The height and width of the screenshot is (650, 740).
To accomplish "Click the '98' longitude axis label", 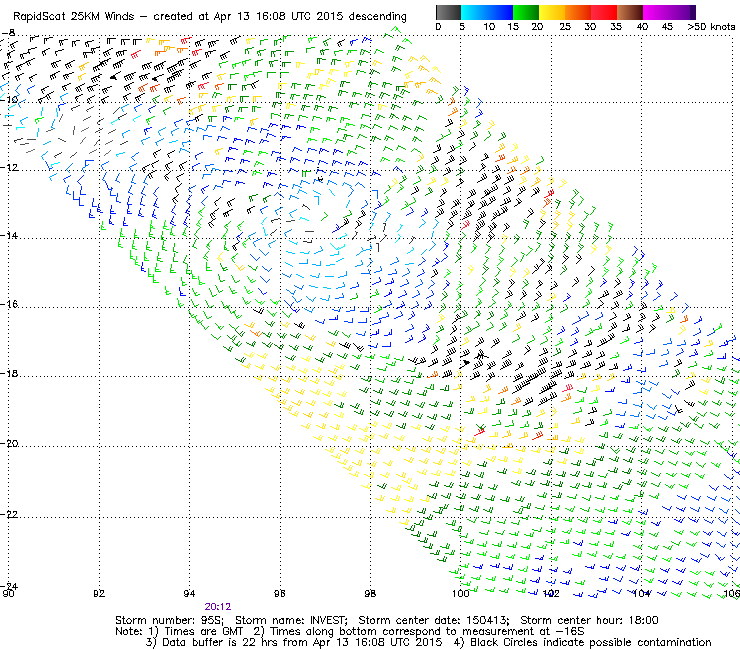I will [x=370, y=593].
